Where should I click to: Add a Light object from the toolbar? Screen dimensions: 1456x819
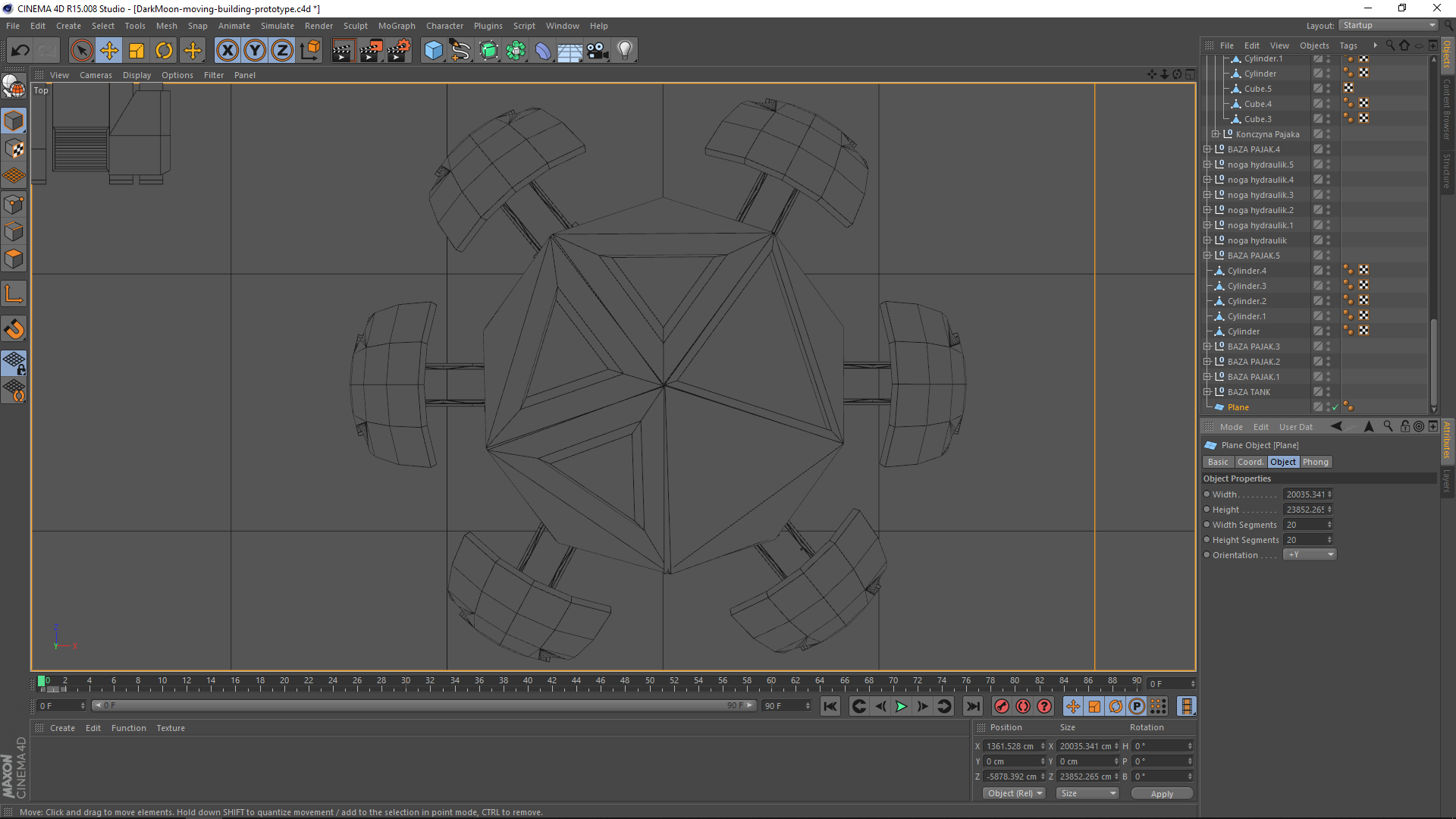[625, 51]
